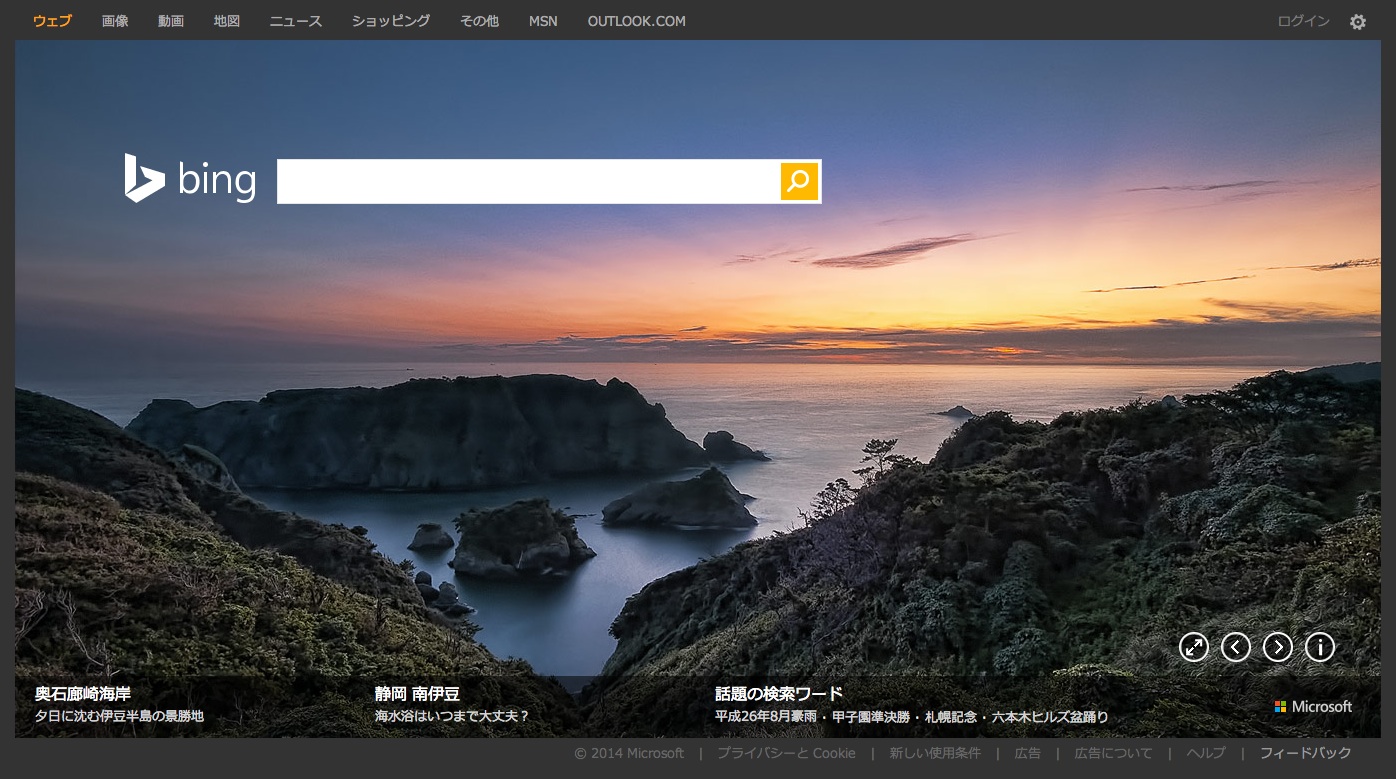Open image info icon
Image resolution: width=1396 pixels, height=779 pixels.
click(x=1319, y=647)
